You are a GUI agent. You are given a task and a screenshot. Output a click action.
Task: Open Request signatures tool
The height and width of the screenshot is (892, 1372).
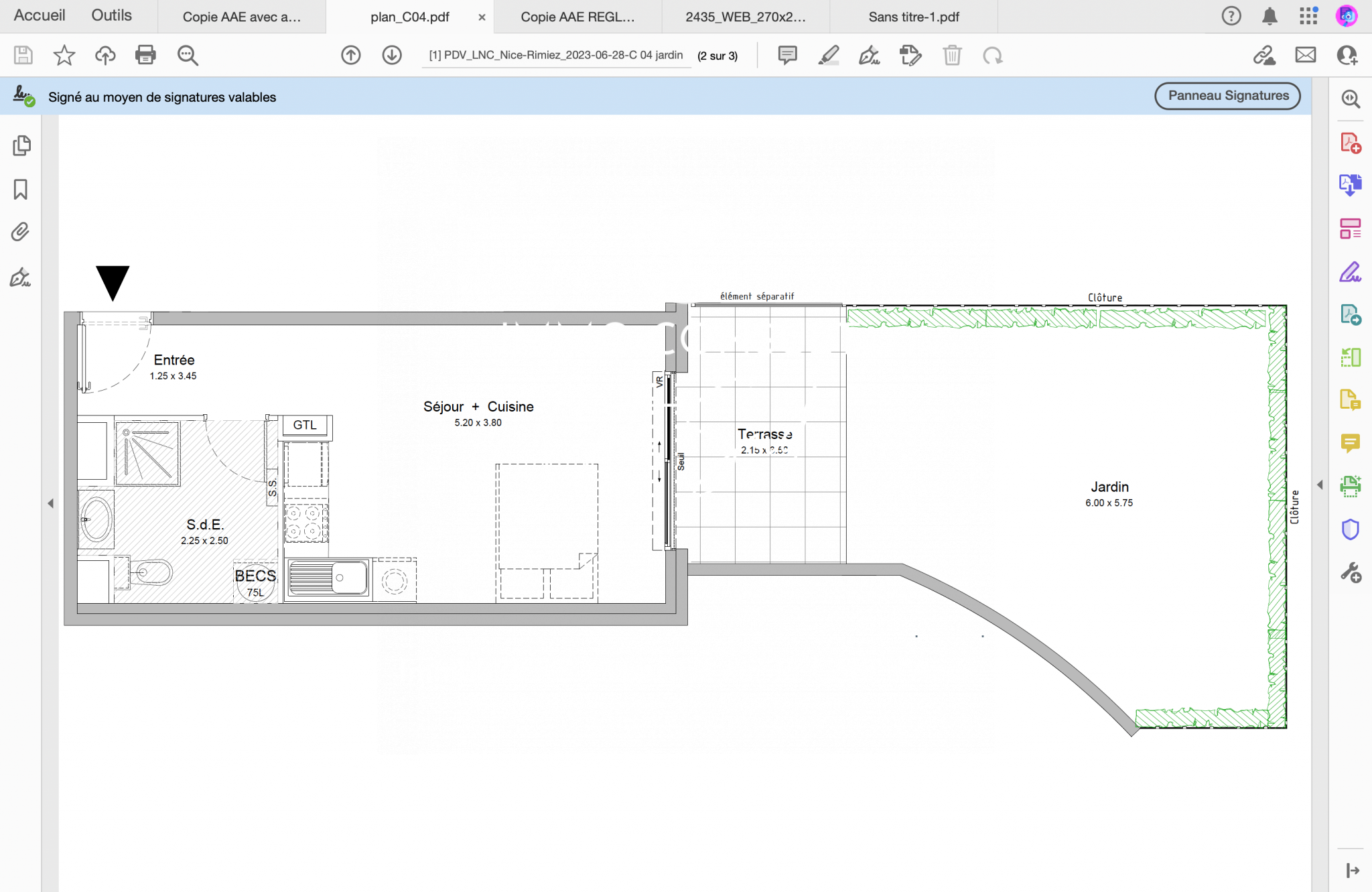coord(1351,314)
